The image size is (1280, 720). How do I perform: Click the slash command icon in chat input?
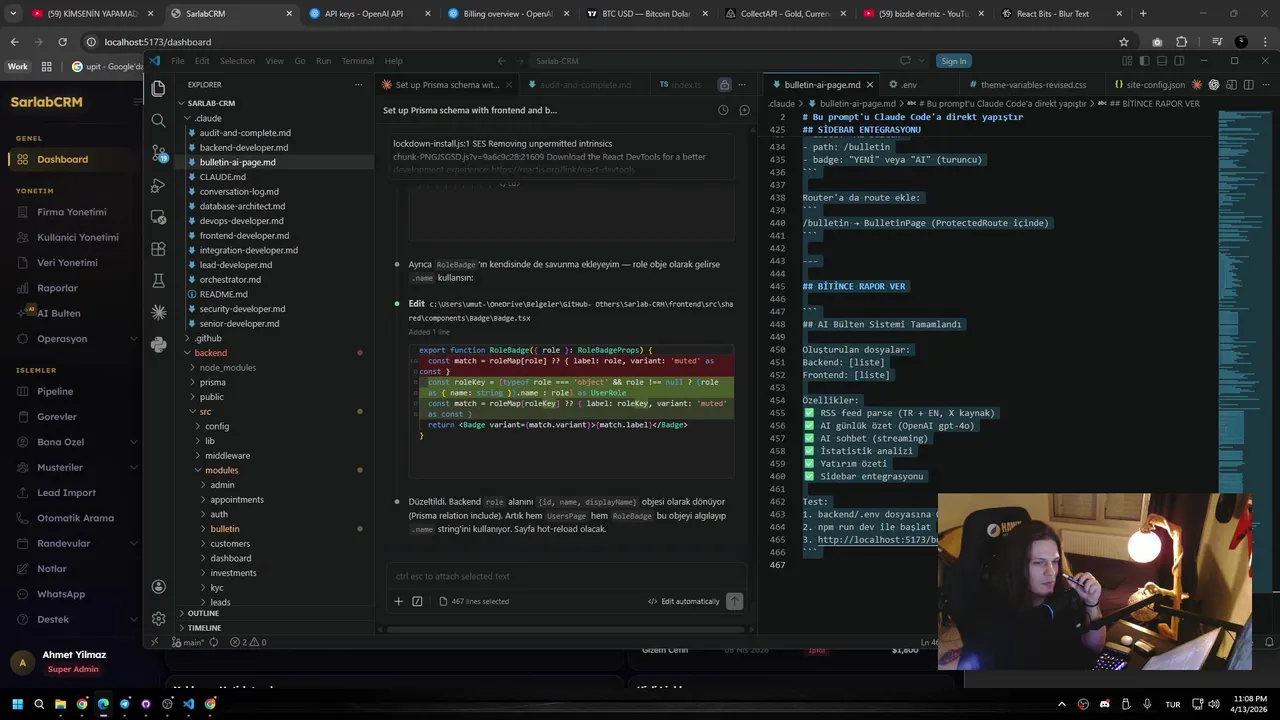417,601
